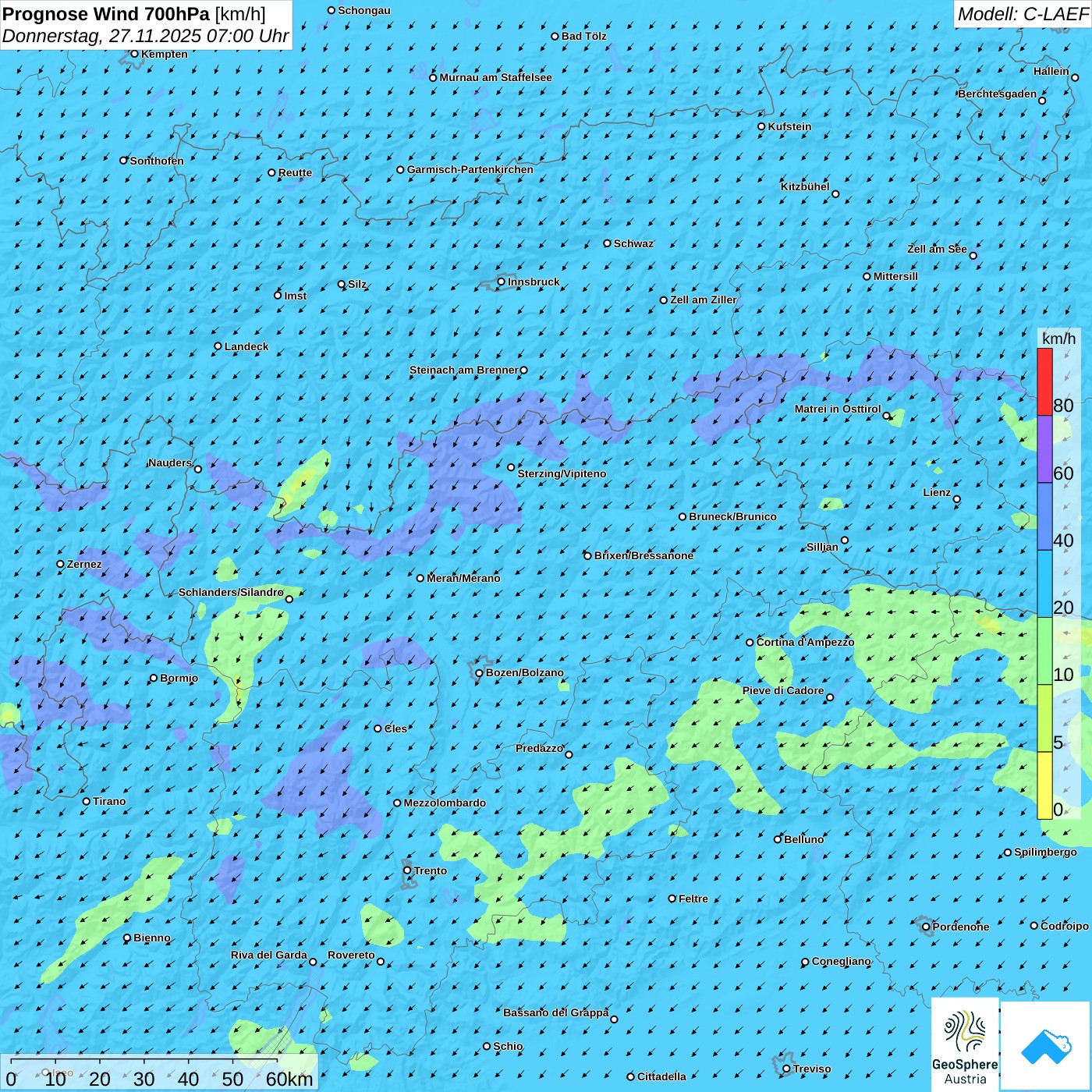This screenshot has width=1092, height=1092.
Task: Click the 'Kempten' label
Action: 164,54
